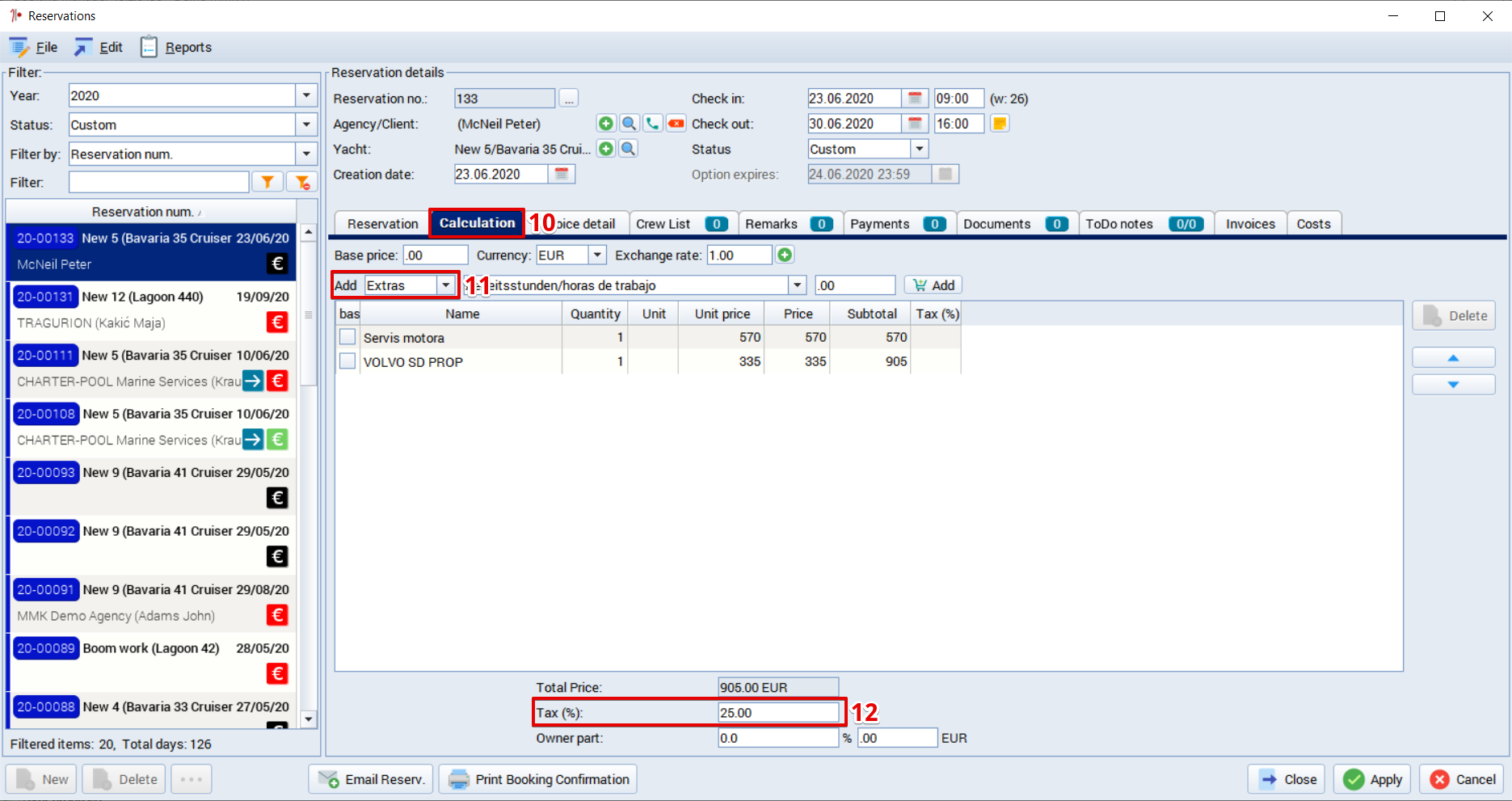Image resolution: width=1512 pixels, height=801 pixels.
Task: Add a yacht with the green plus icon
Action: [x=605, y=149]
